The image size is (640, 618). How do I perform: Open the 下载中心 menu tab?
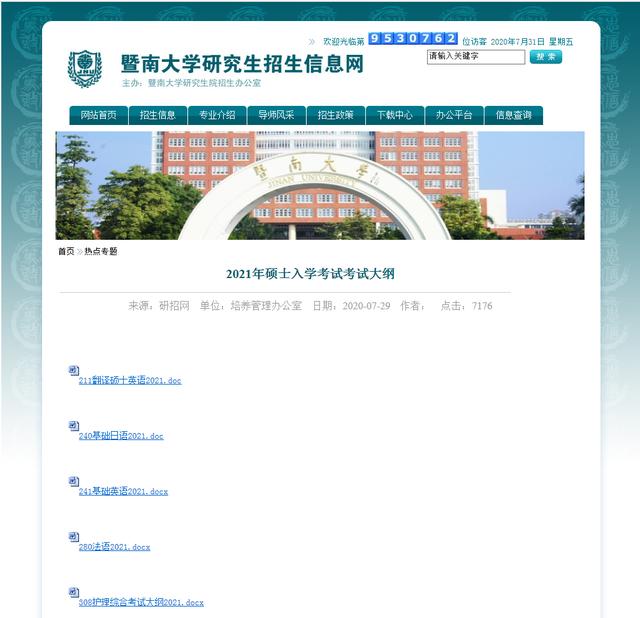395,115
